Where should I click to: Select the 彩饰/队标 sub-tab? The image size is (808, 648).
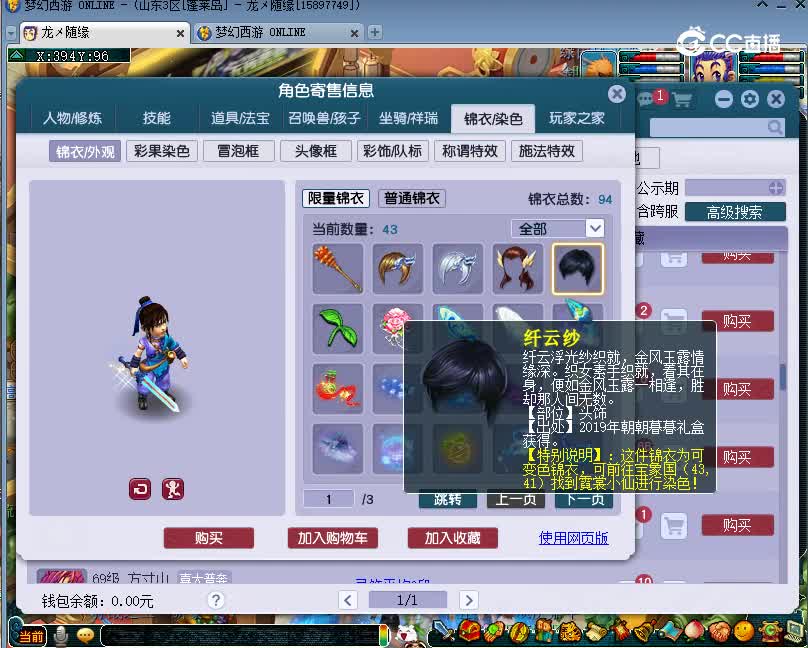393,151
